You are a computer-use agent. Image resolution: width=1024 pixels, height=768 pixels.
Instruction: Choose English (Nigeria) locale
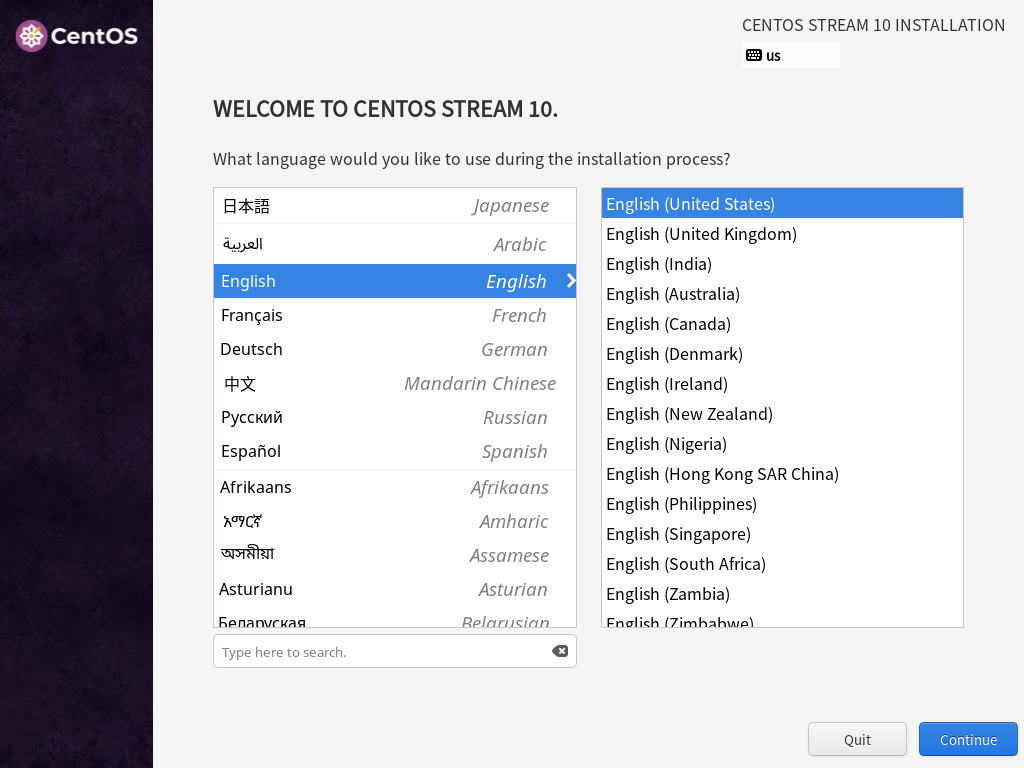[x=782, y=444]
